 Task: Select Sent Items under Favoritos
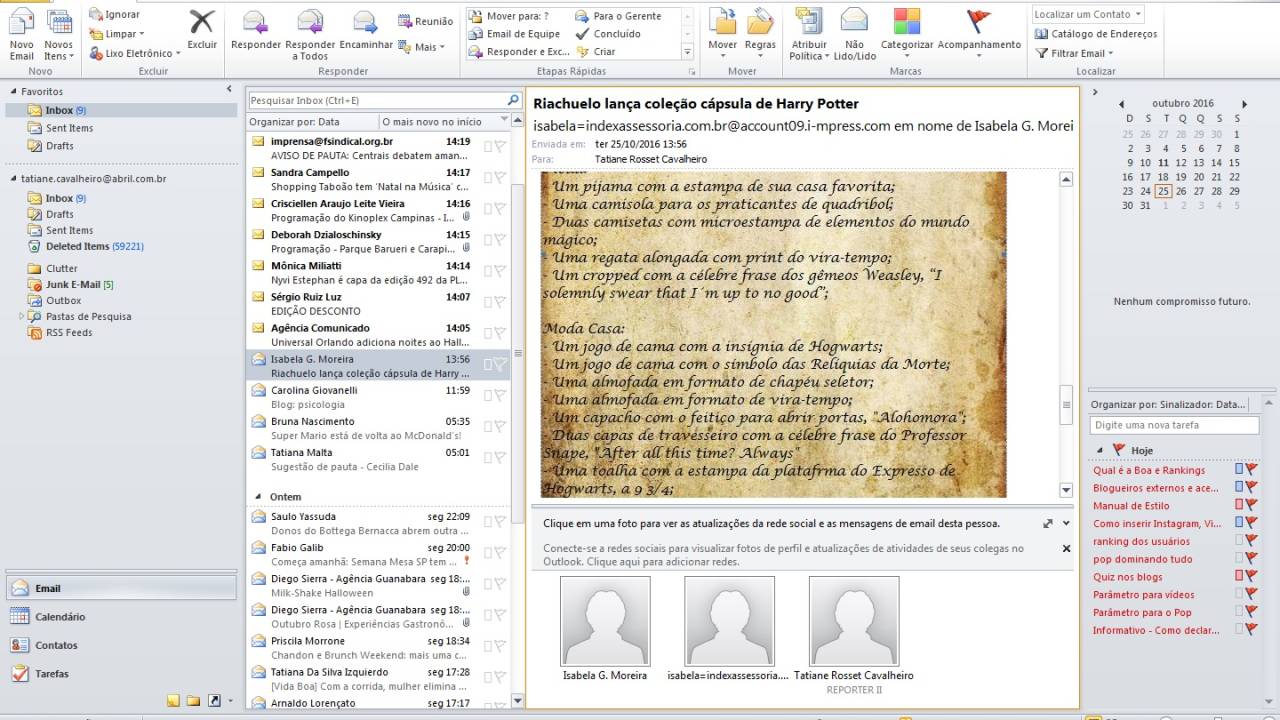pyautogui.click(x=69, y=128)
